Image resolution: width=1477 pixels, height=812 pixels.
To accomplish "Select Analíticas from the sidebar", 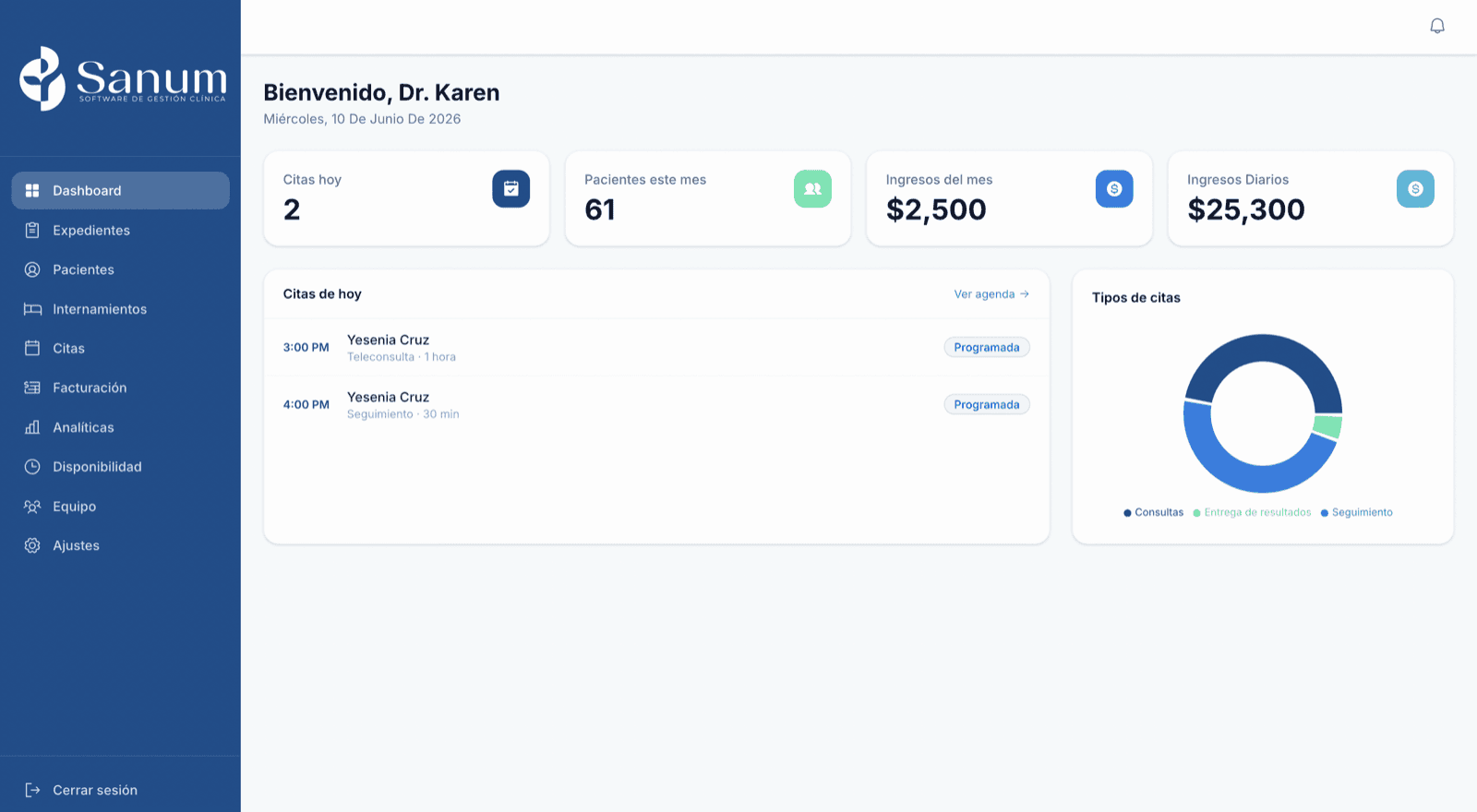I will point(120,427).
